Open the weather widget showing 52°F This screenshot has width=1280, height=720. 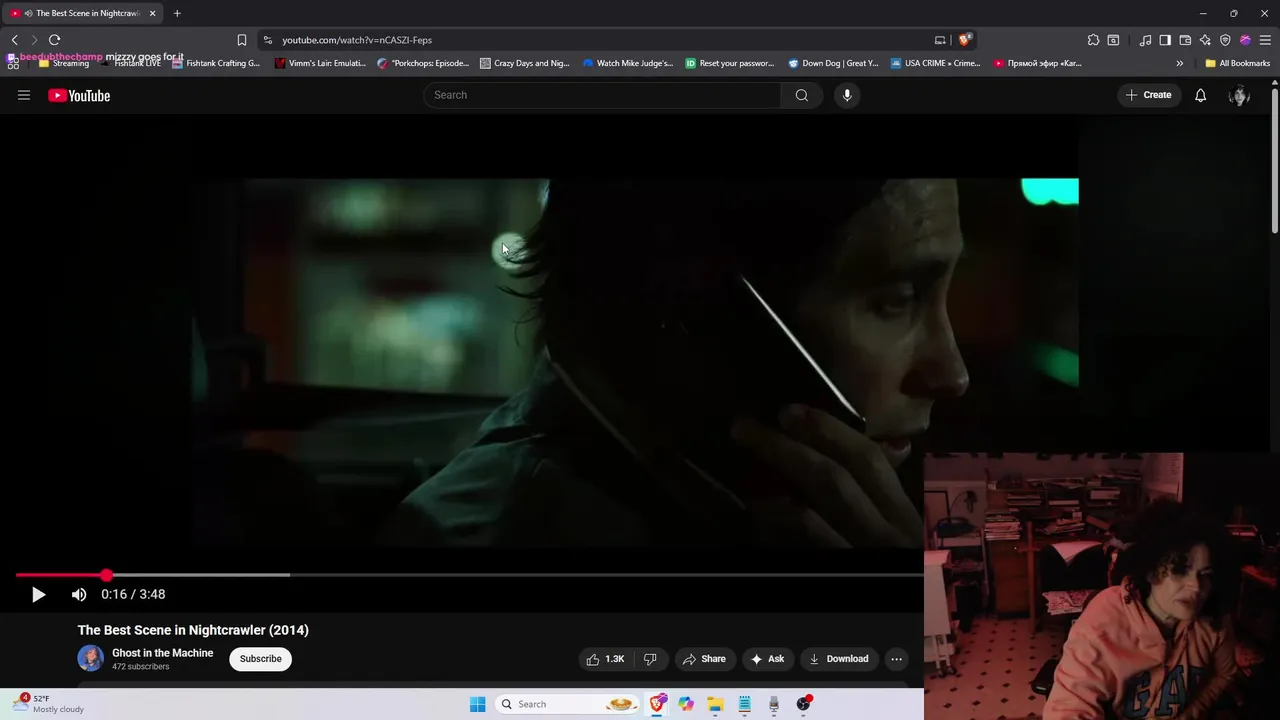[x=50, y=704]
